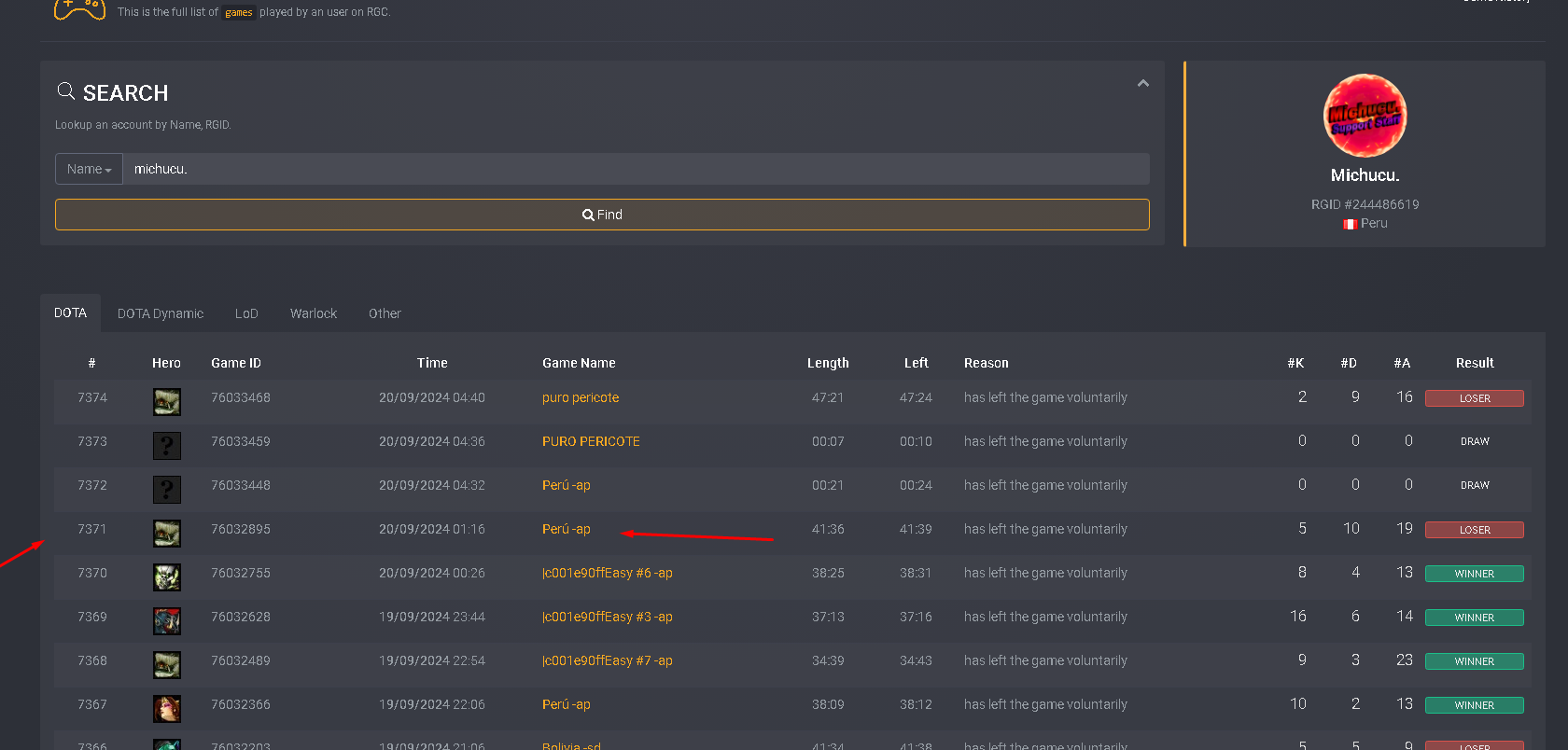Switch to the DOTA Dynamic tab
1568x750 pixels.
(x=161, y=313)
